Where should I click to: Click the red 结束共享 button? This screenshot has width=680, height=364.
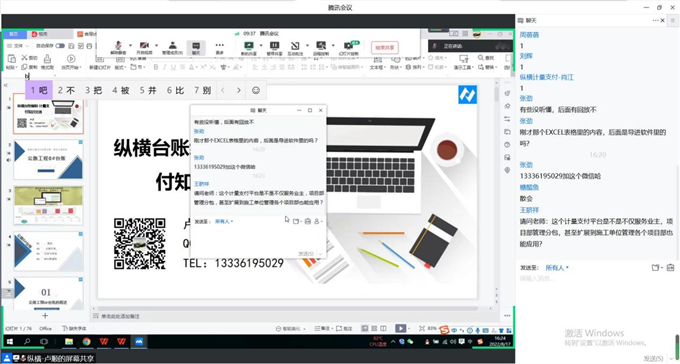pyautogui.click(x=385, y=48)
